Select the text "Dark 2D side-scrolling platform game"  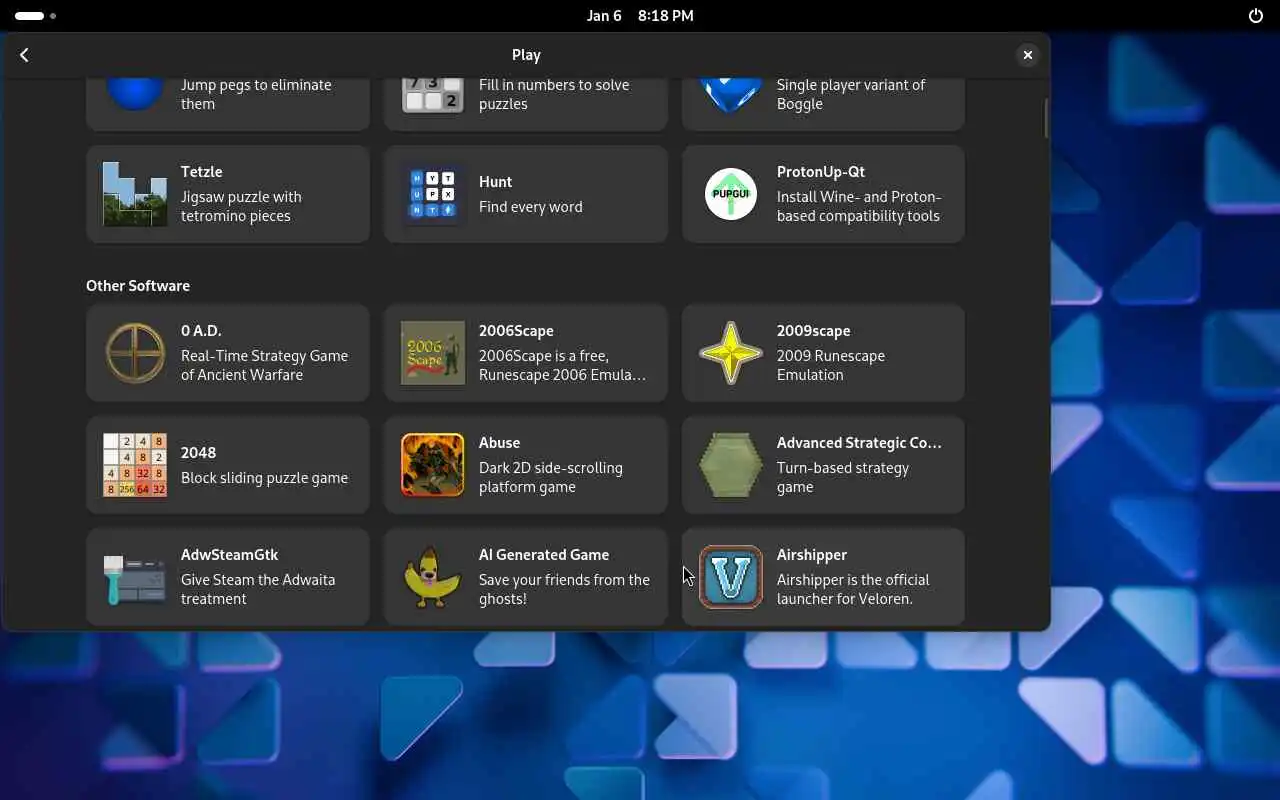point(551,477)
